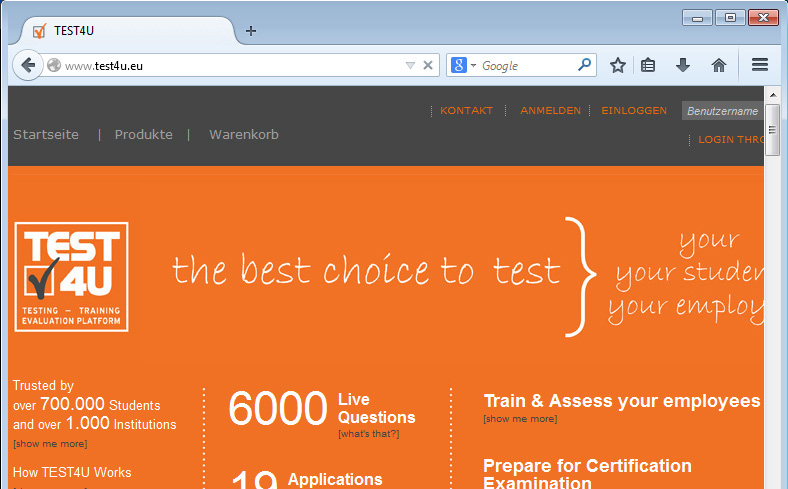Image resolution: width=788 pixels, height=489 pixels.
Task: Click show me more under Train & Assess
Action: coord(520,419)
